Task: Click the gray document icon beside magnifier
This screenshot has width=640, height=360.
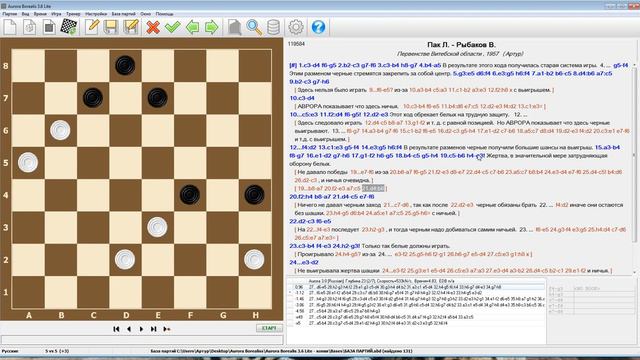Action: 234,27
